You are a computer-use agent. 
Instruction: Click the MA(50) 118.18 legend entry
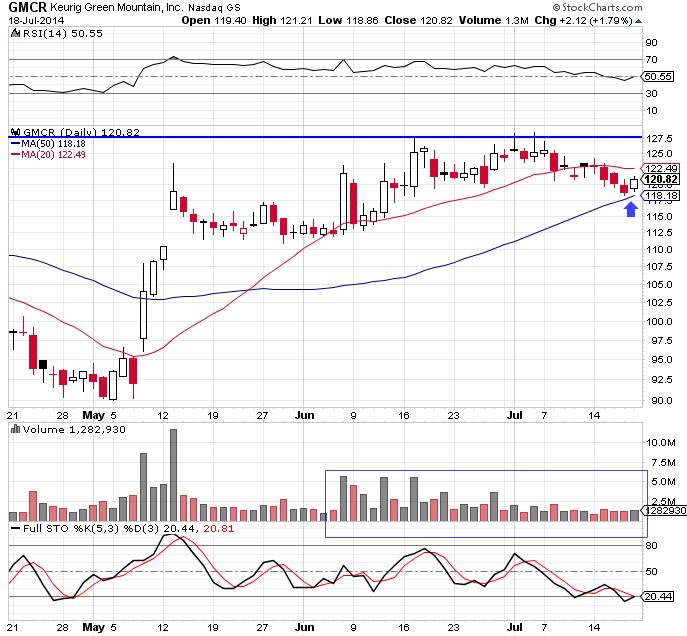[48, 144]
